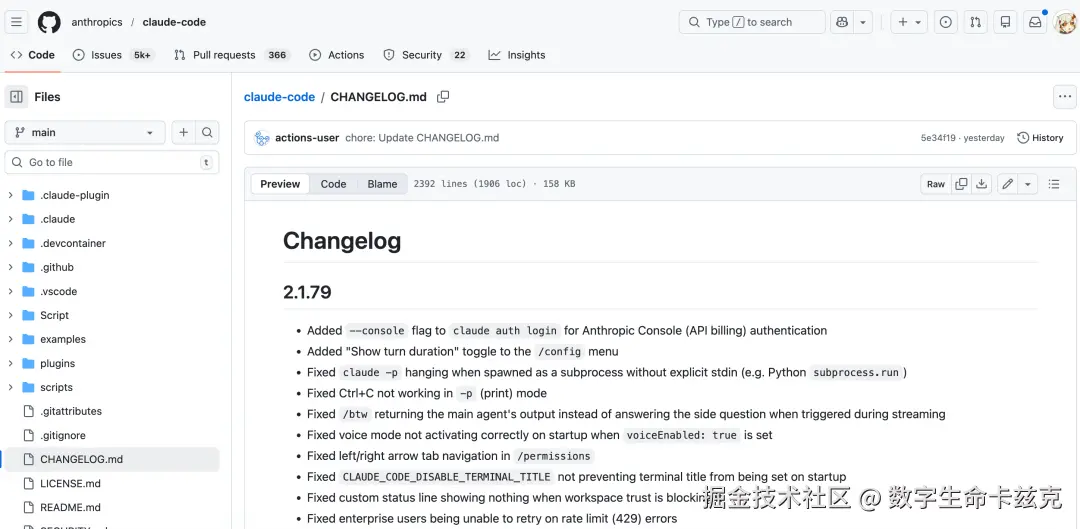Image resolution: width=1080 pixels, height=529 pixels.
Task: Expand the Script folder
Action: [x=10, y=315]
